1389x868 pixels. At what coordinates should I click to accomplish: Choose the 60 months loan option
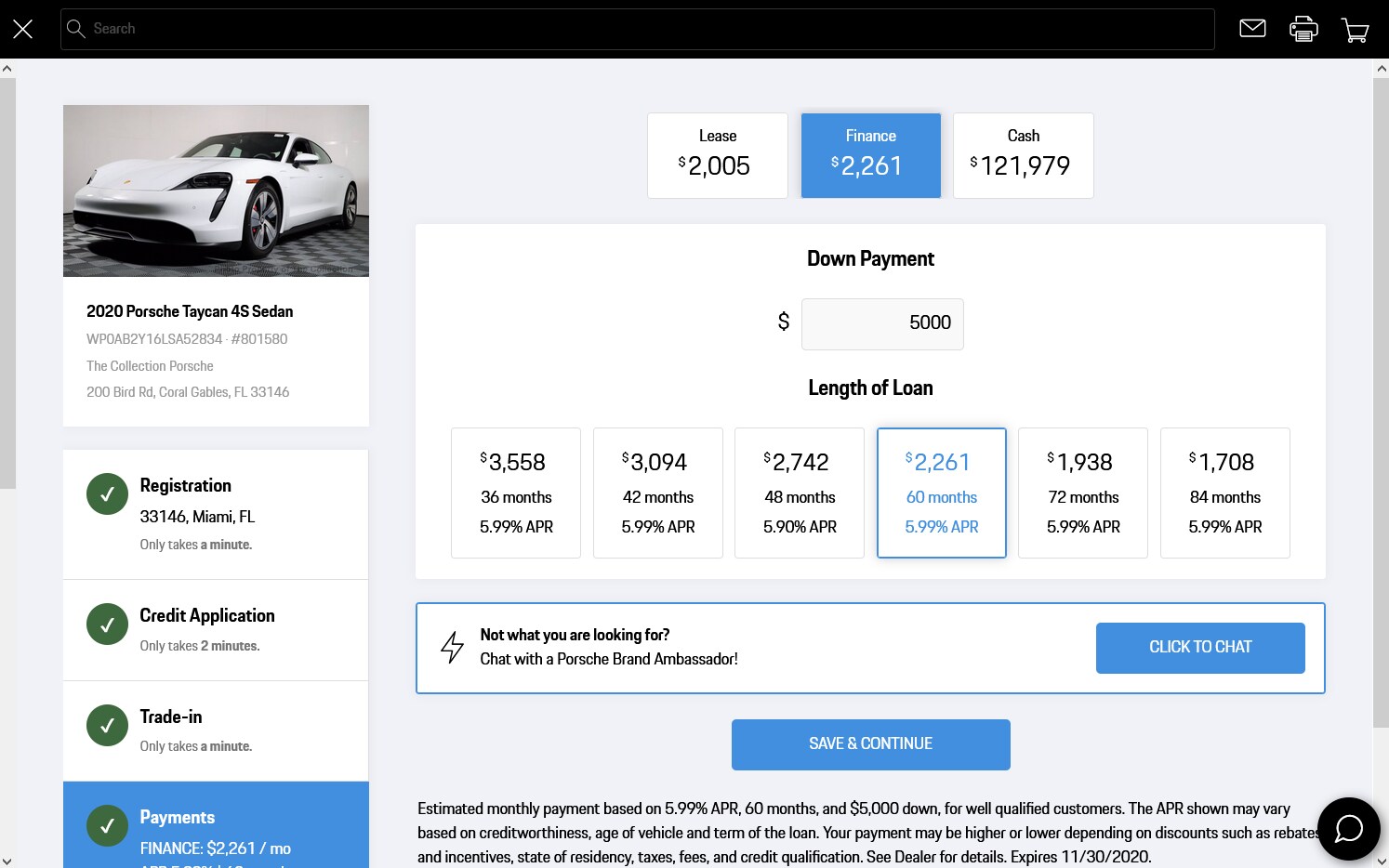tap(942, 493)
